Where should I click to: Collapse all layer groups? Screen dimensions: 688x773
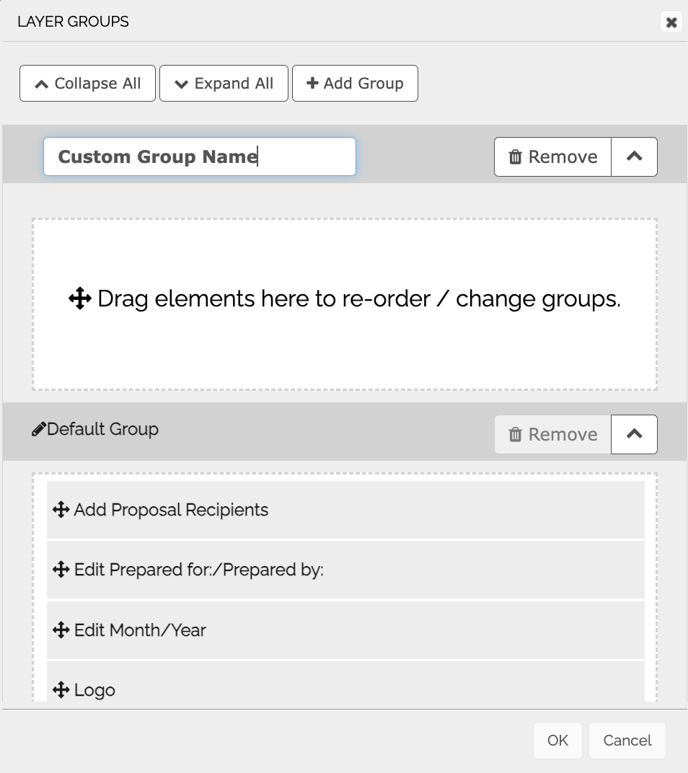tap(88, 83)
